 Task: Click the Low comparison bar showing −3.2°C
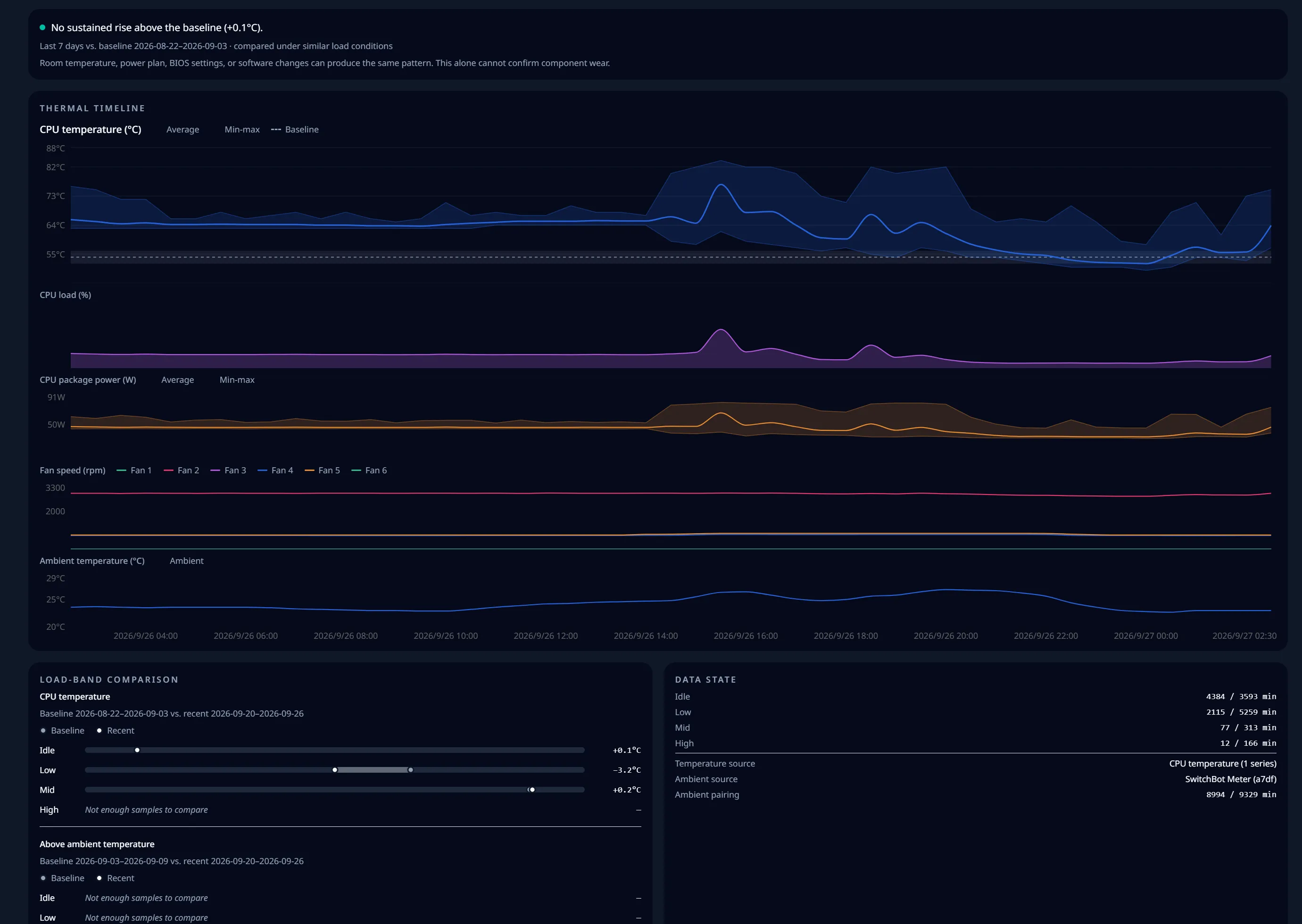coord(335,770)
